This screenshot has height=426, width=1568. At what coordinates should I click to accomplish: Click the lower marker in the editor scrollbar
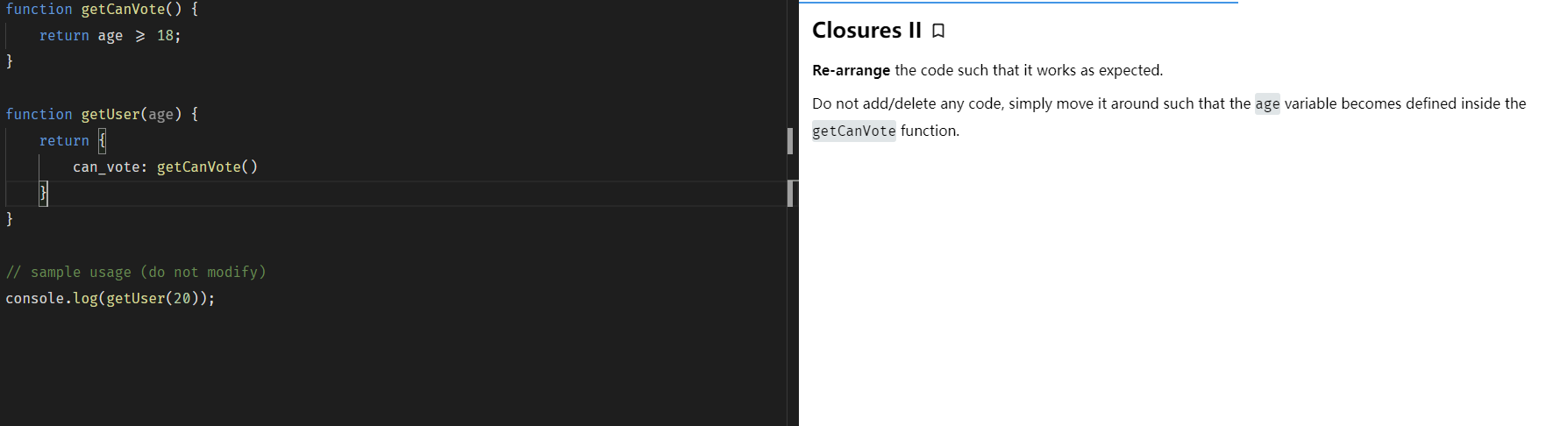[790, 194]
